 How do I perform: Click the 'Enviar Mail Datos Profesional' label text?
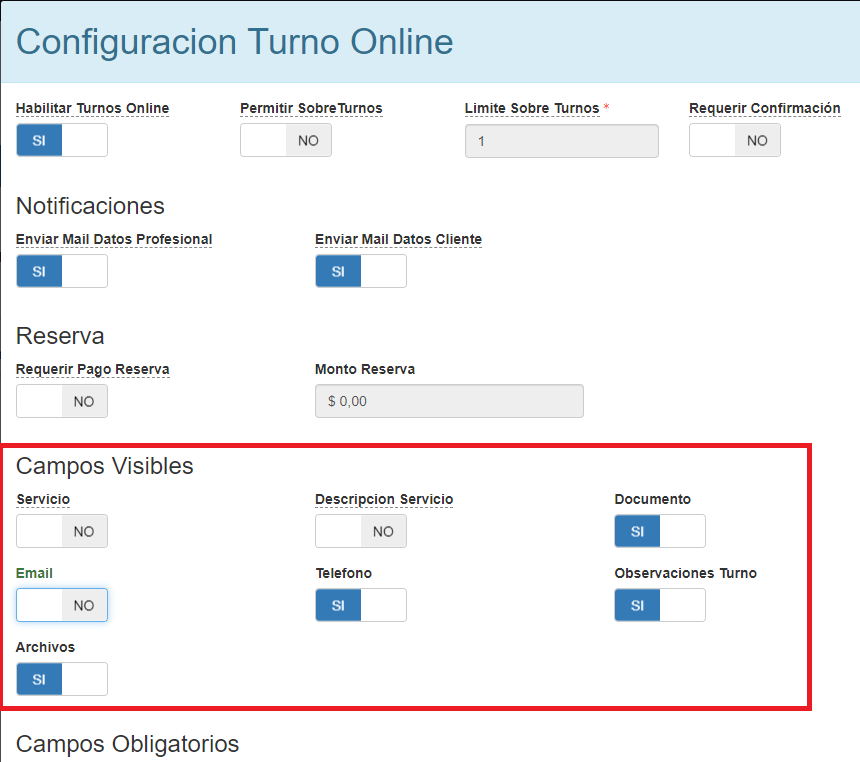click(x=114, y=239)
